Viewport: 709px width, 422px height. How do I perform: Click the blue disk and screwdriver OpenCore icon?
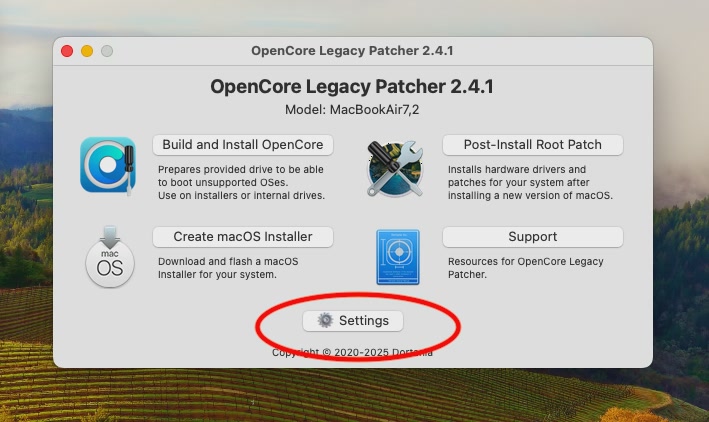(108, 165)
